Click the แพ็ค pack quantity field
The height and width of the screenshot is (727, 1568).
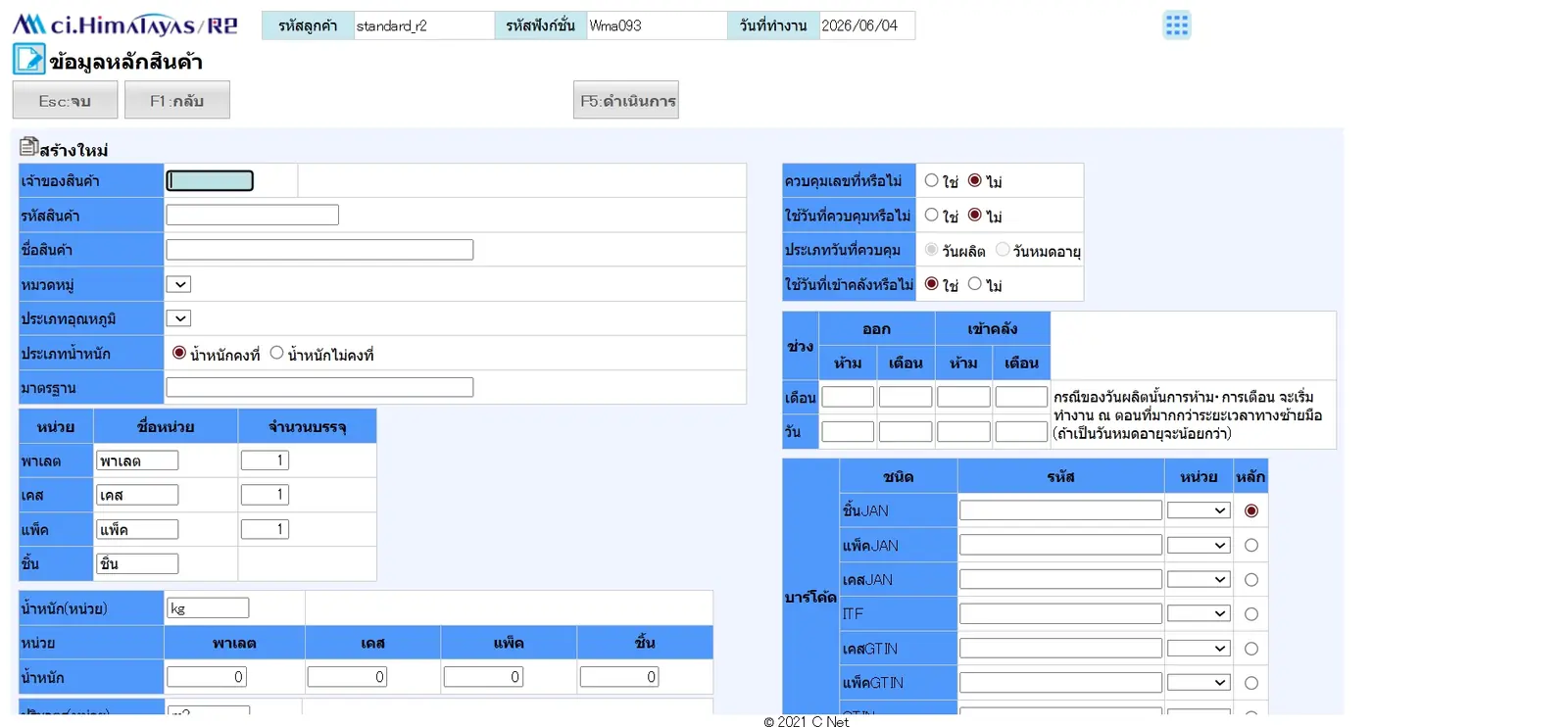point(265,529)
